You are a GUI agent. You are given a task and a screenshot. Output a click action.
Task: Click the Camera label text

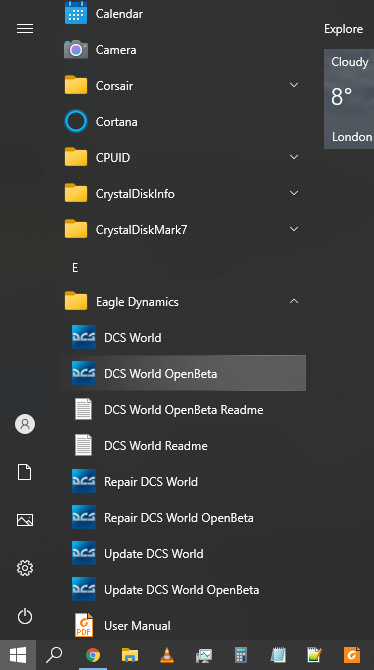116,50
